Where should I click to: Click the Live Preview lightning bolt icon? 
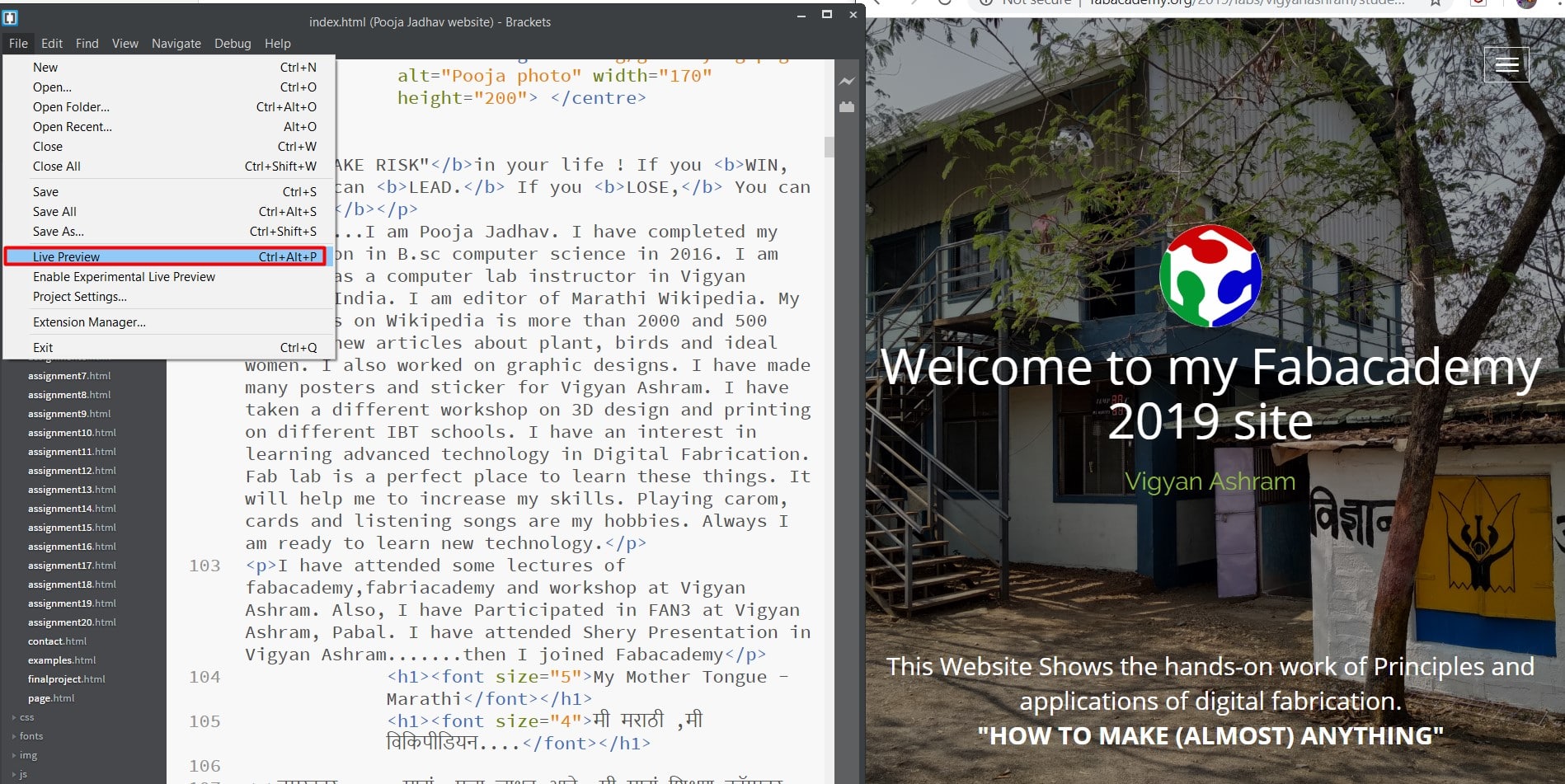coord(847,81)
